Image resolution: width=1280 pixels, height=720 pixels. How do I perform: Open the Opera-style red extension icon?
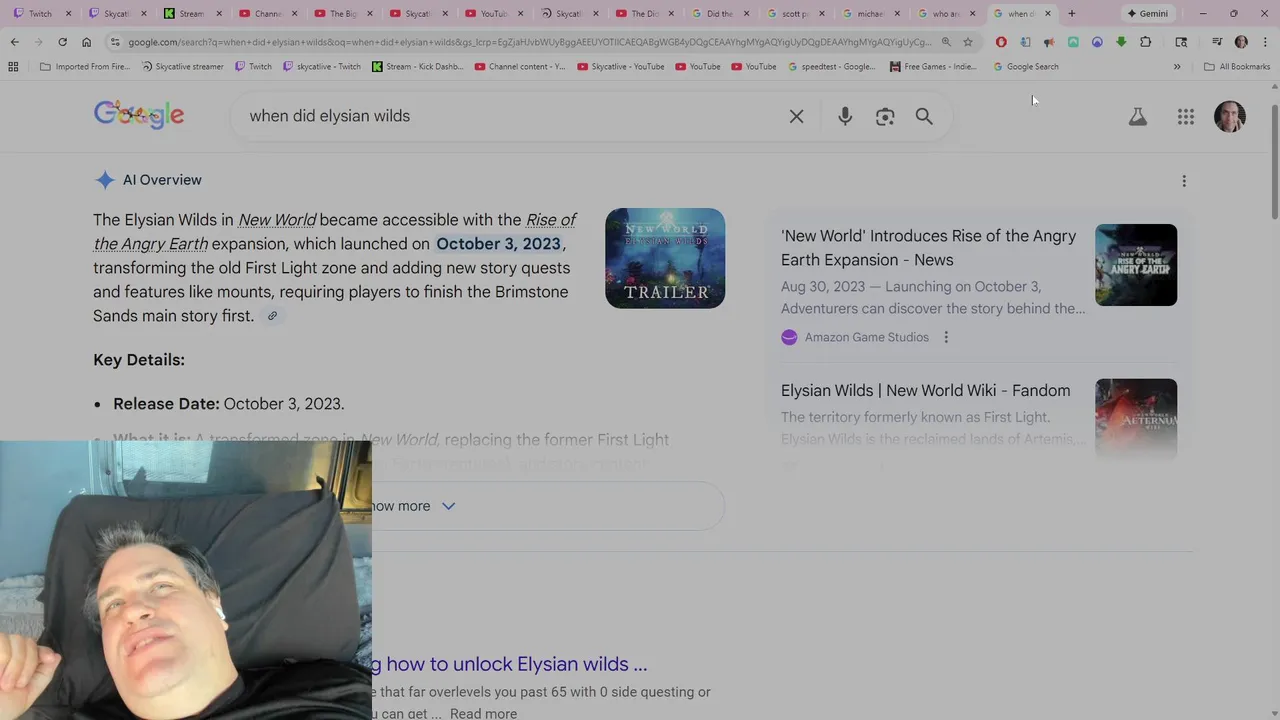click(x=1001, y=42)
